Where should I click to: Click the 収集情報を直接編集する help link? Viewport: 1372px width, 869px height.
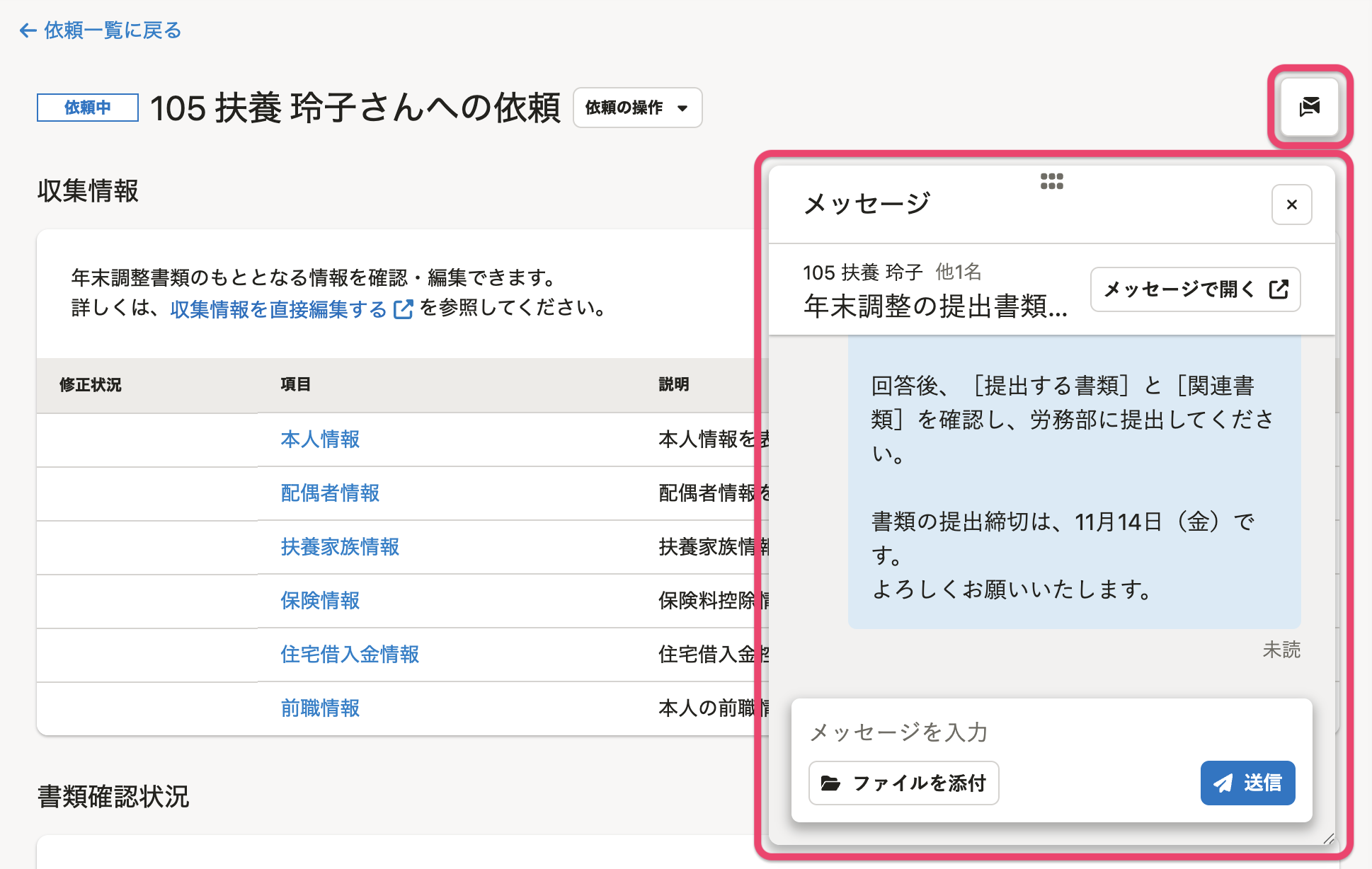278,309
